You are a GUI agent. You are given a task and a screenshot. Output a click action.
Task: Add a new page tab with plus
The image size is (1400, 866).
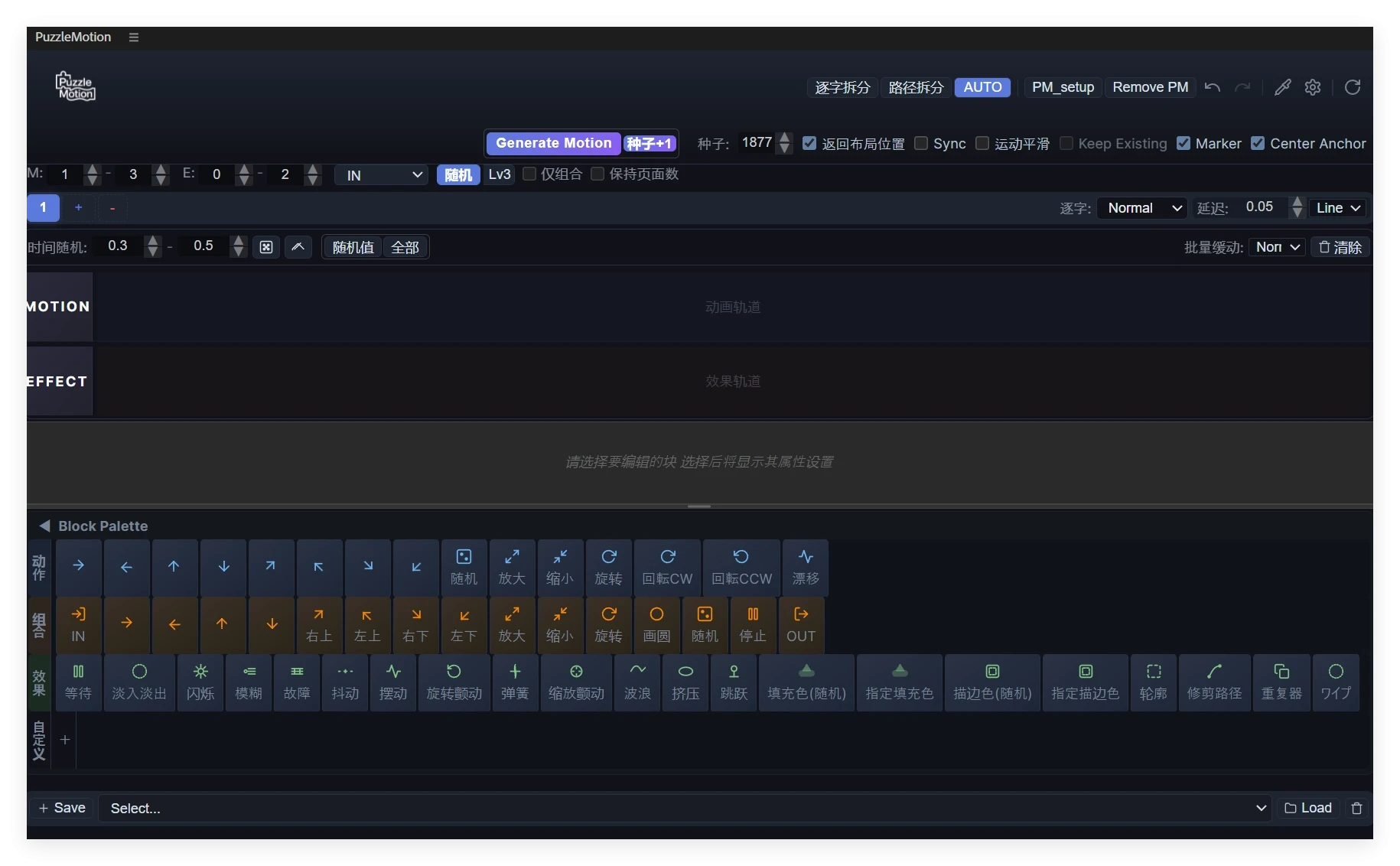[x=78, y=207]
